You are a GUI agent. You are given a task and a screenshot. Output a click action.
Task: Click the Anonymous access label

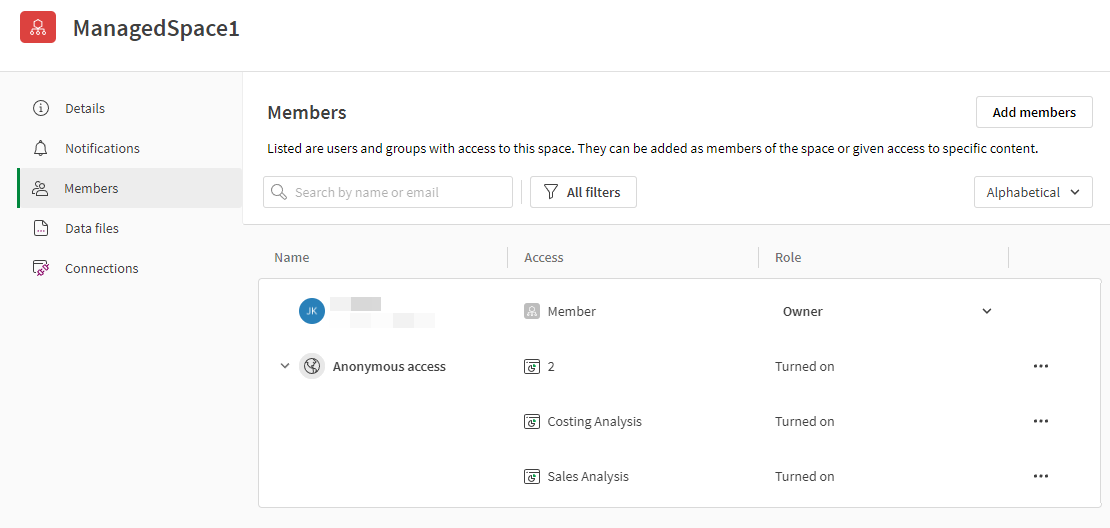(x=389, y=367)
